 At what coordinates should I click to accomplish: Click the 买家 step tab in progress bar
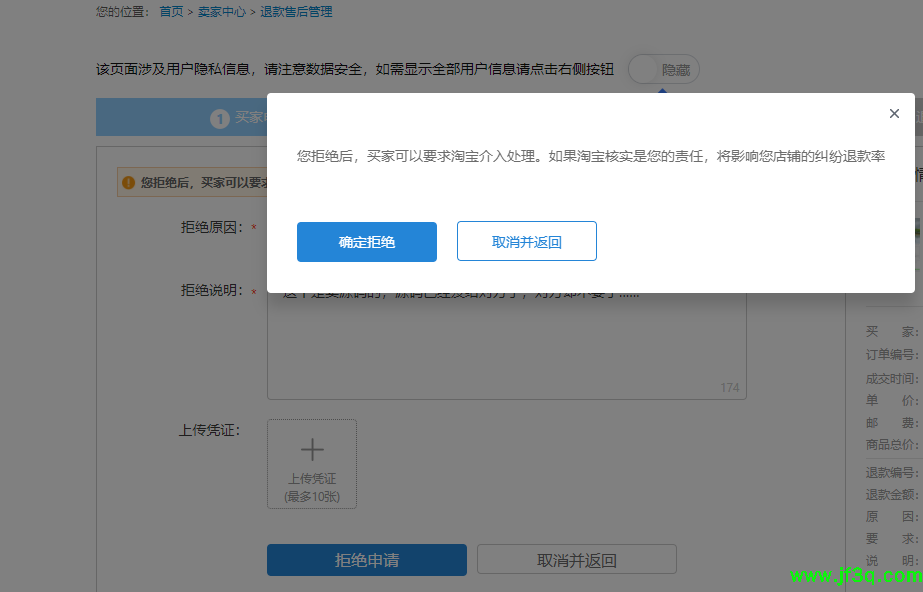250,118
